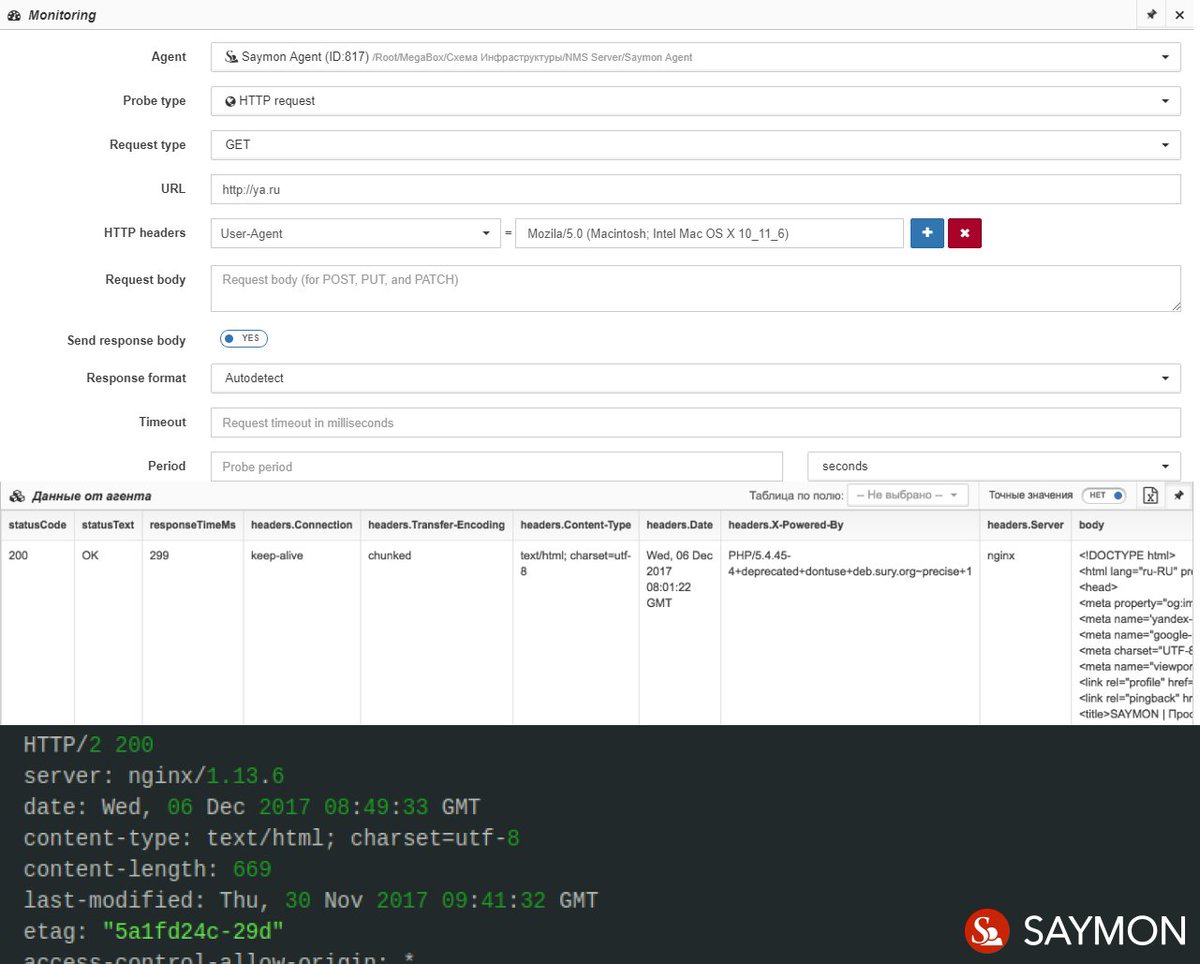This screenshot has height=964, width=1200.
Task: Open the Agent dropdown
Action: [696, 57]
